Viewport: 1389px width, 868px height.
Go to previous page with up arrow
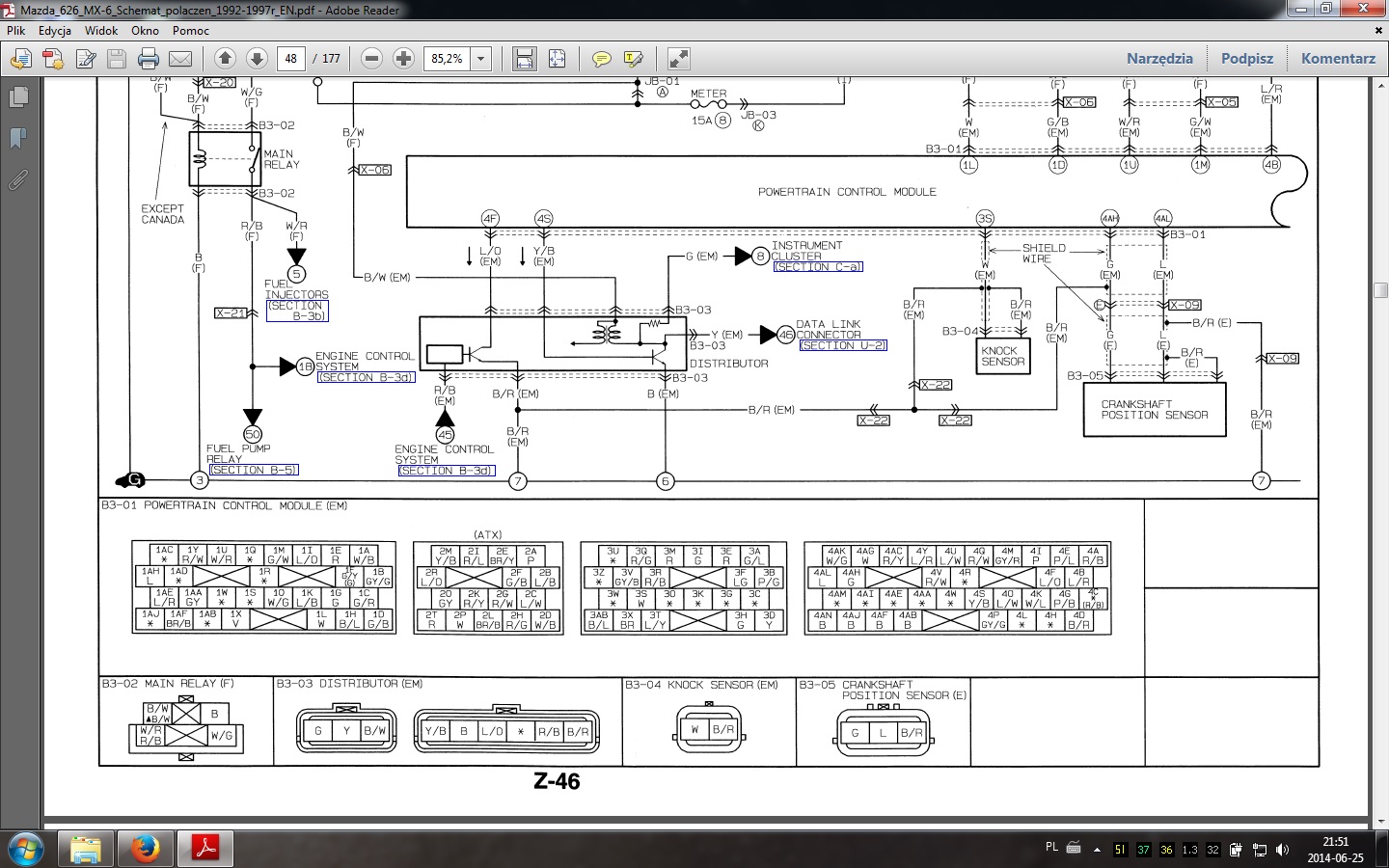225,59
